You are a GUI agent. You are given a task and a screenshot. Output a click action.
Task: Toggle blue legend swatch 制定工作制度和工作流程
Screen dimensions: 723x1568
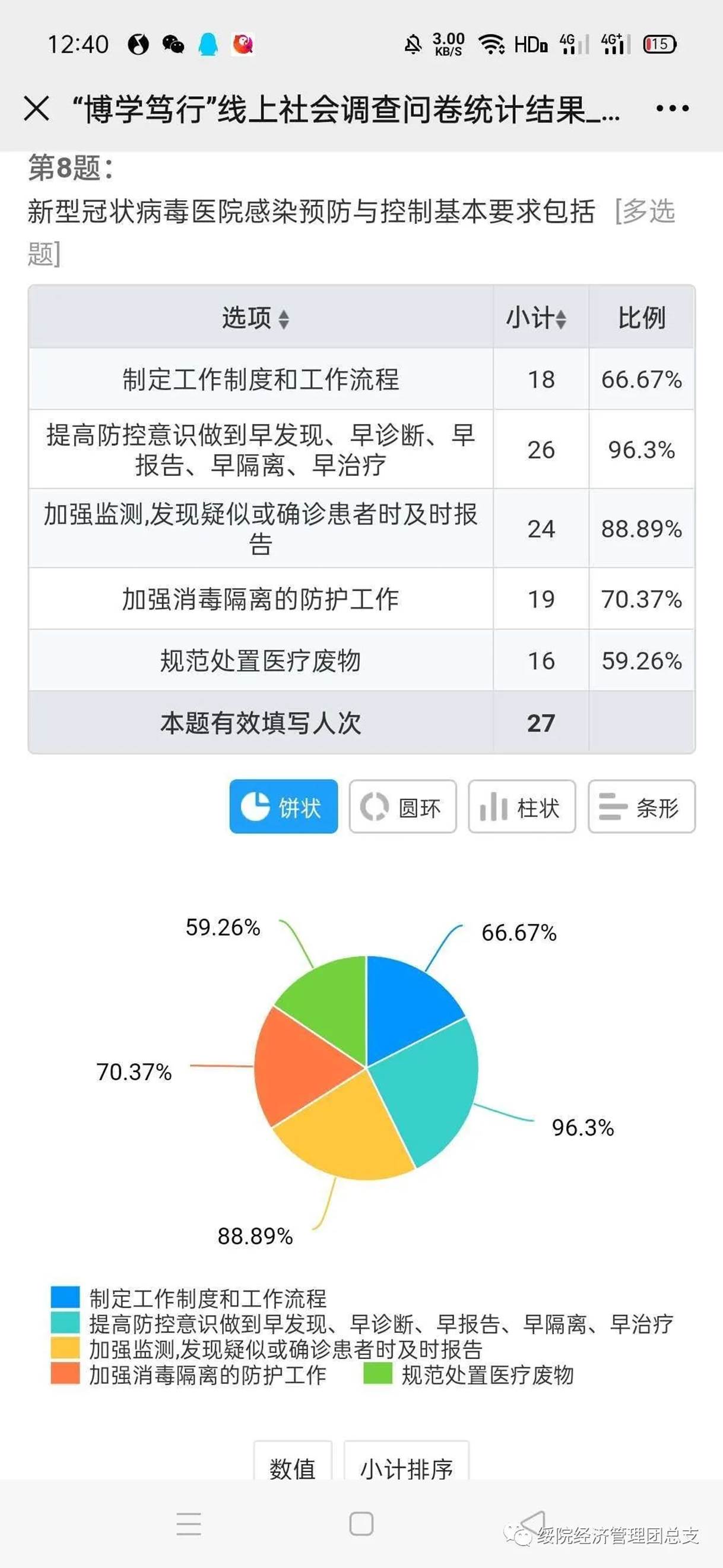pos(65,1297)
